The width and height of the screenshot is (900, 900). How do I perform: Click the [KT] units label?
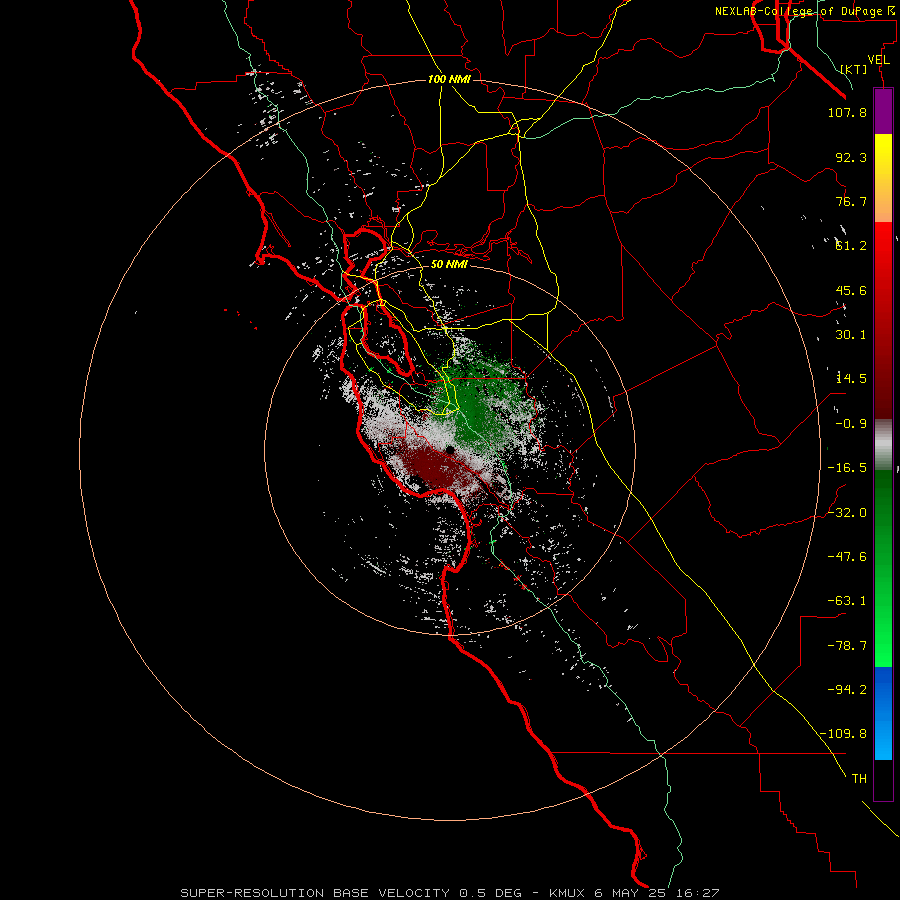click(x=854, y=69)
